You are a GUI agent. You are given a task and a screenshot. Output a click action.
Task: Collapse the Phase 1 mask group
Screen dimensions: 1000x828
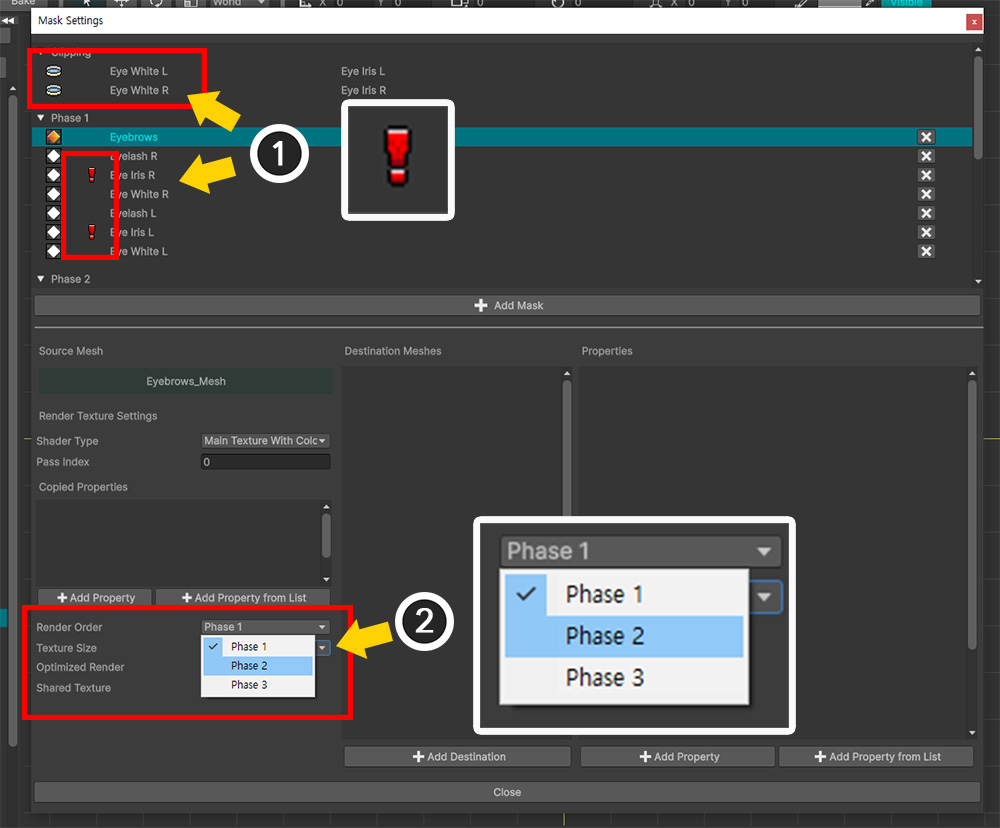point(41,118)
